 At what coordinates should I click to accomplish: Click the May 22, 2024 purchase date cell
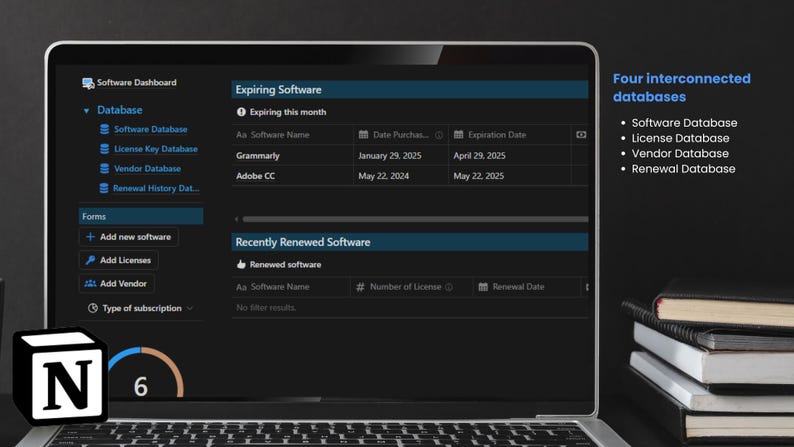pyautogui.click(x=383, y=176)
